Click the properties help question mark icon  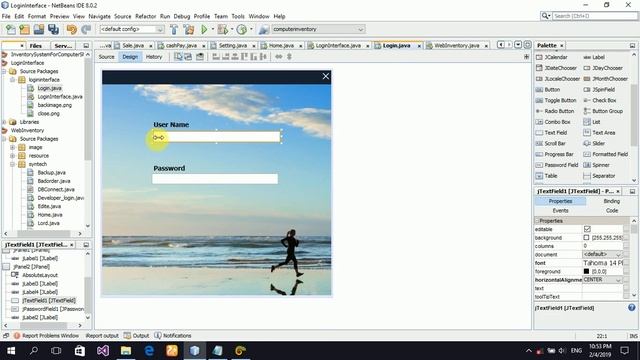coord(631,308)
